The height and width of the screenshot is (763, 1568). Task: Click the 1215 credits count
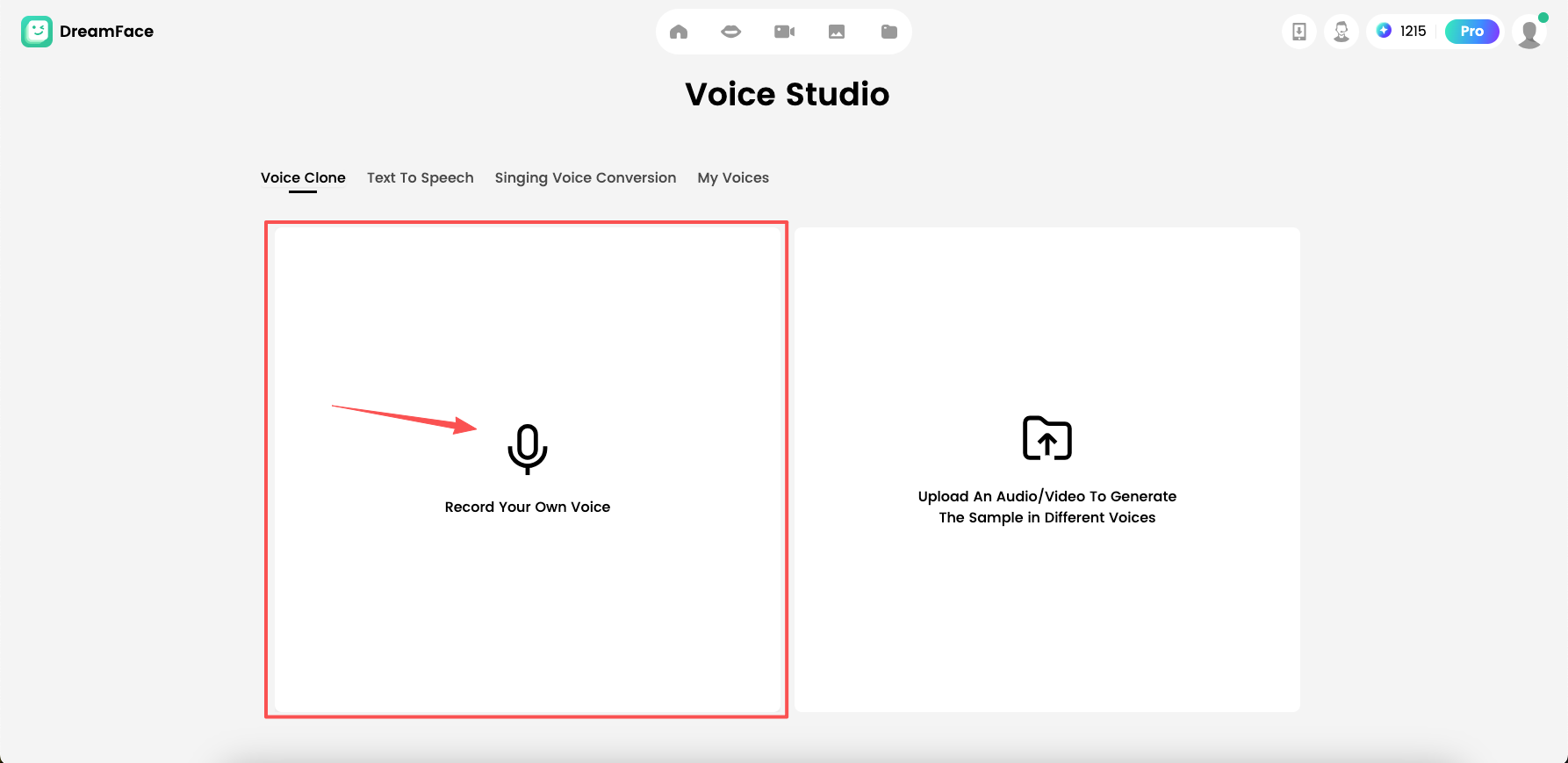1413,31
